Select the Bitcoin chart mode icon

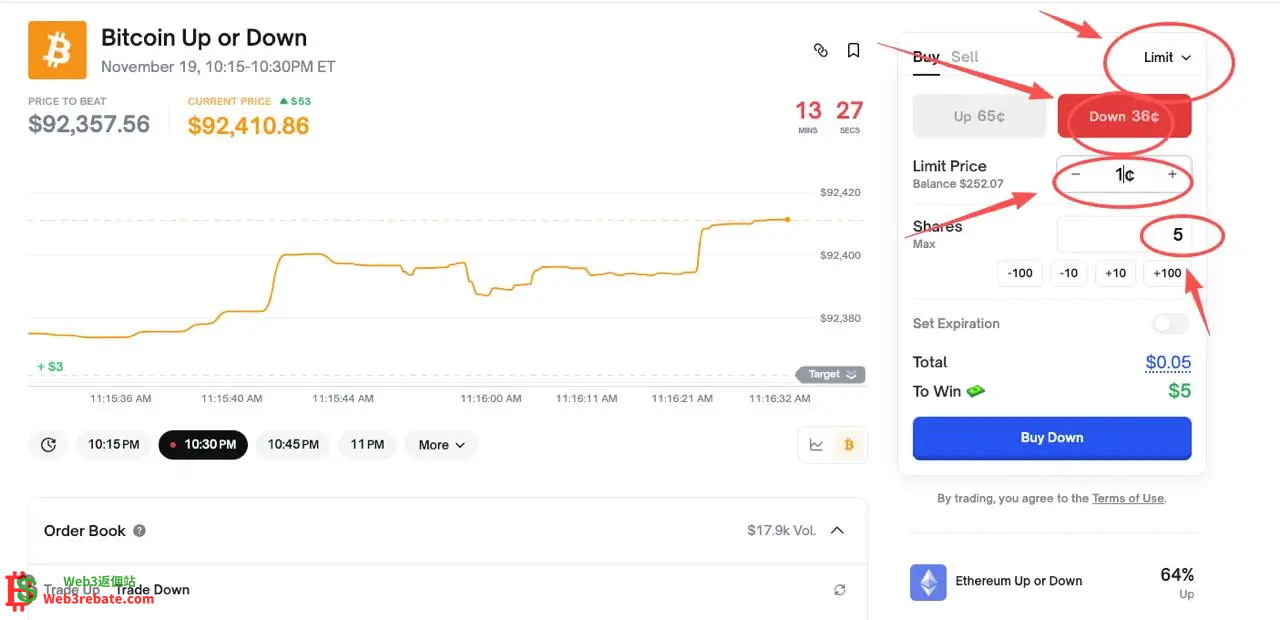[x=849, y=445]
